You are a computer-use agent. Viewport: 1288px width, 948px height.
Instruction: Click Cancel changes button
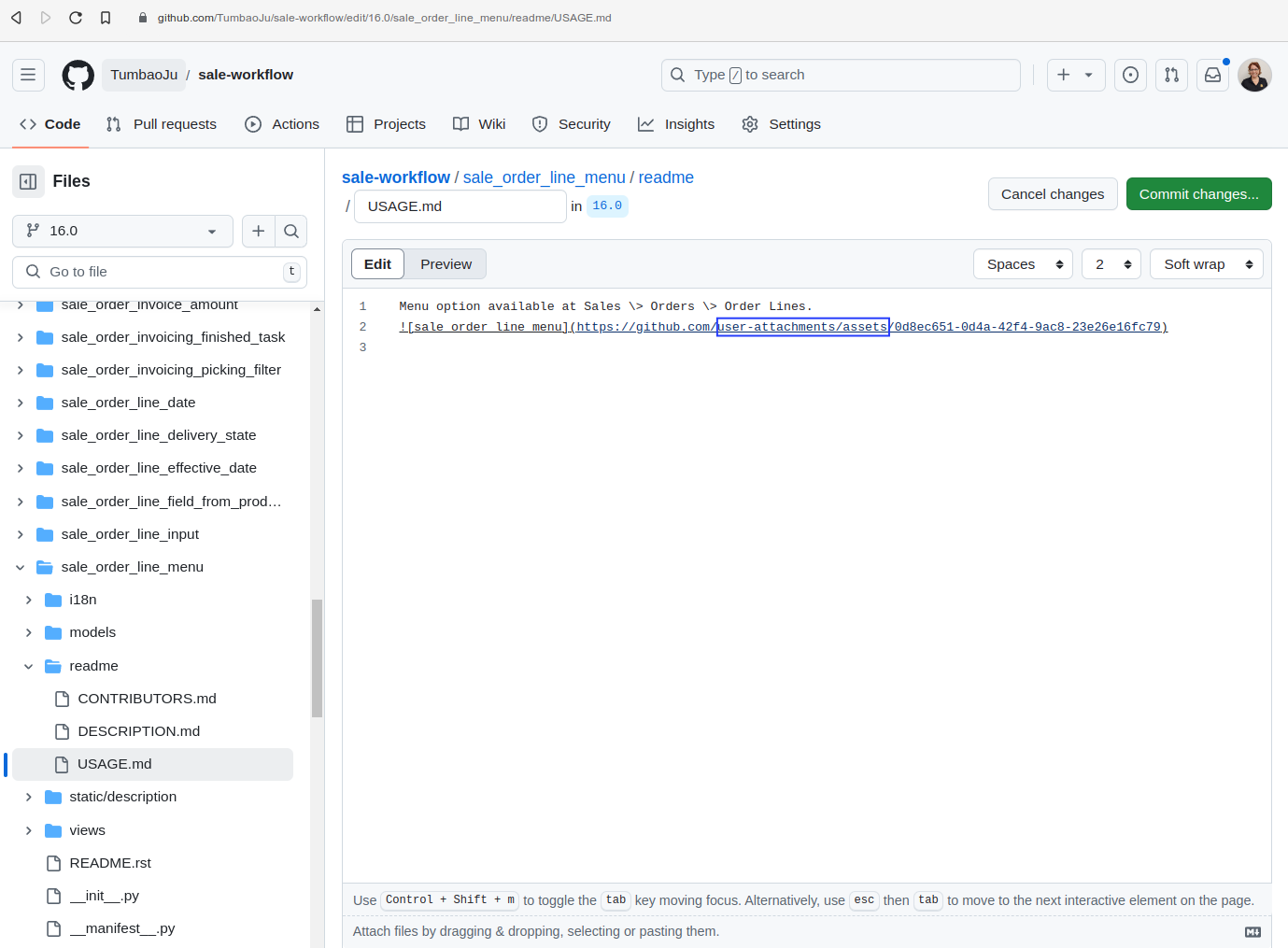[x=1053, y=194]
